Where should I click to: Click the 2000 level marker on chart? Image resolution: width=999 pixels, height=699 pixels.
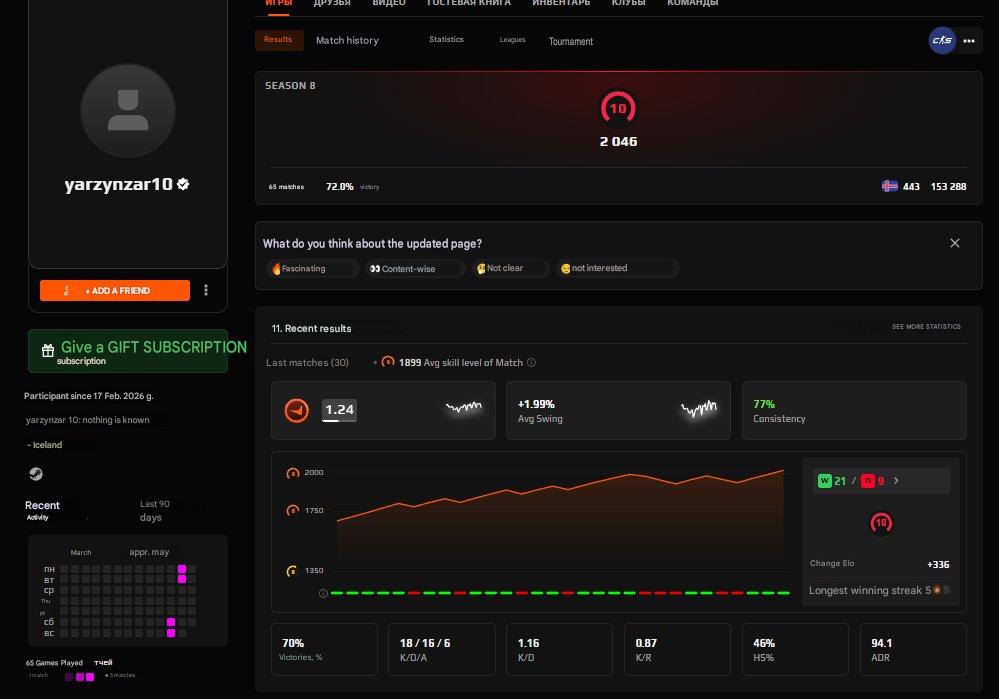click(292, 473)
